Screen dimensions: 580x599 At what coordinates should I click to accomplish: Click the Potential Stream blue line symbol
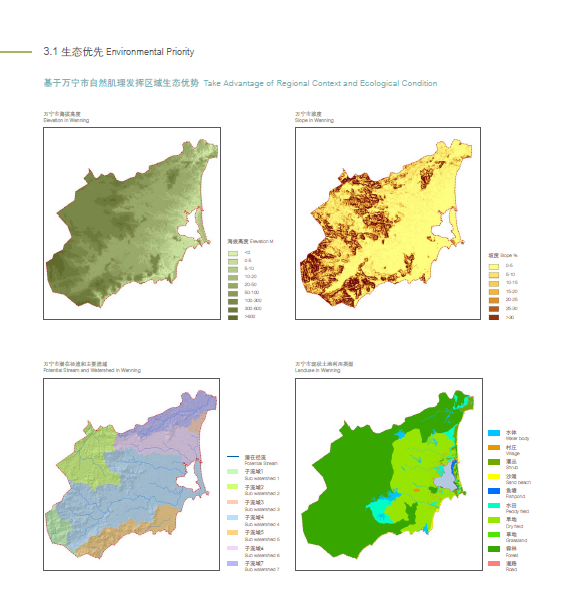[233, 457]
